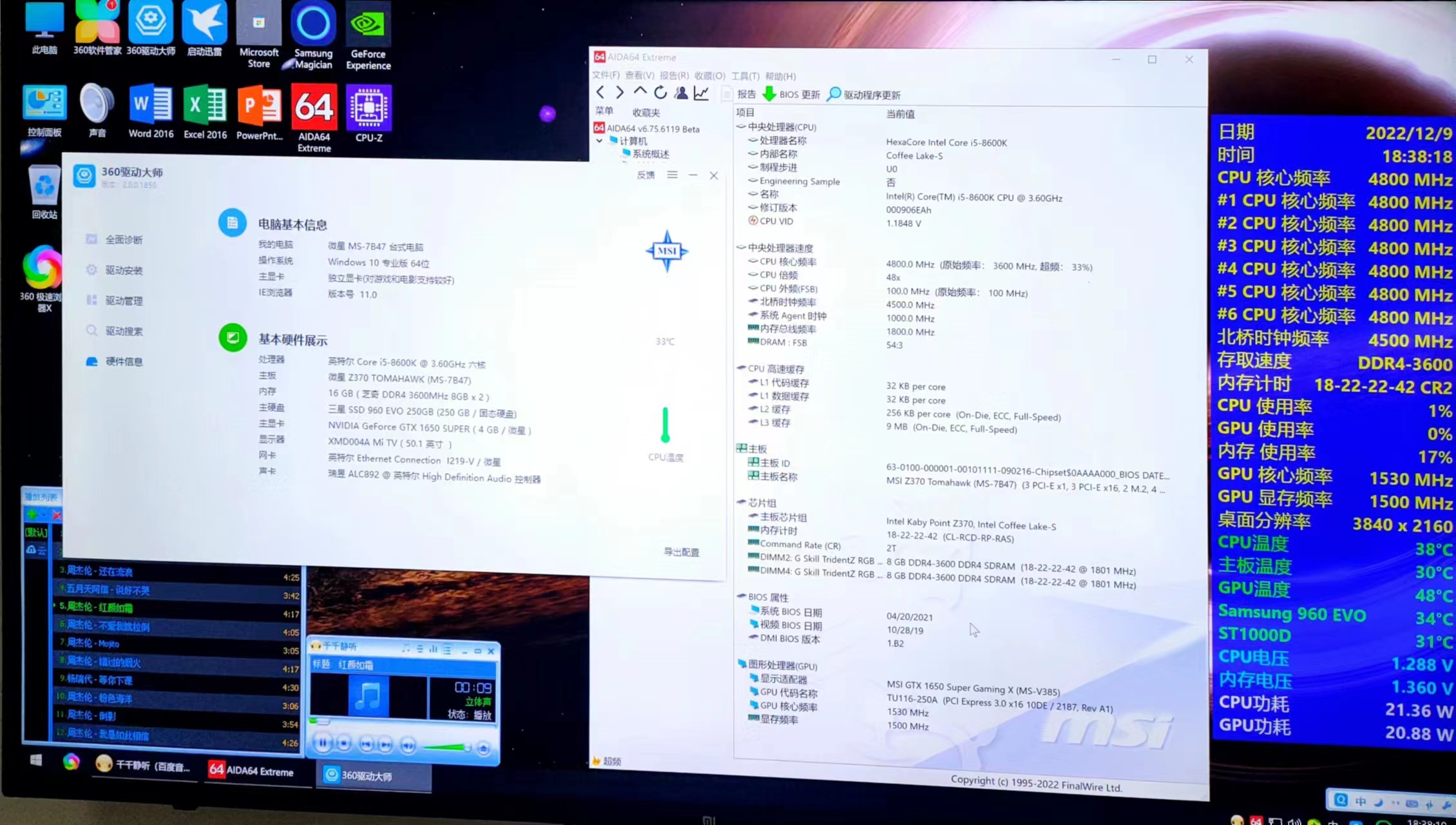The image size is (1456, 825).
Task: Open the 声音 desktop shortcut
Action: click(97, 110)
